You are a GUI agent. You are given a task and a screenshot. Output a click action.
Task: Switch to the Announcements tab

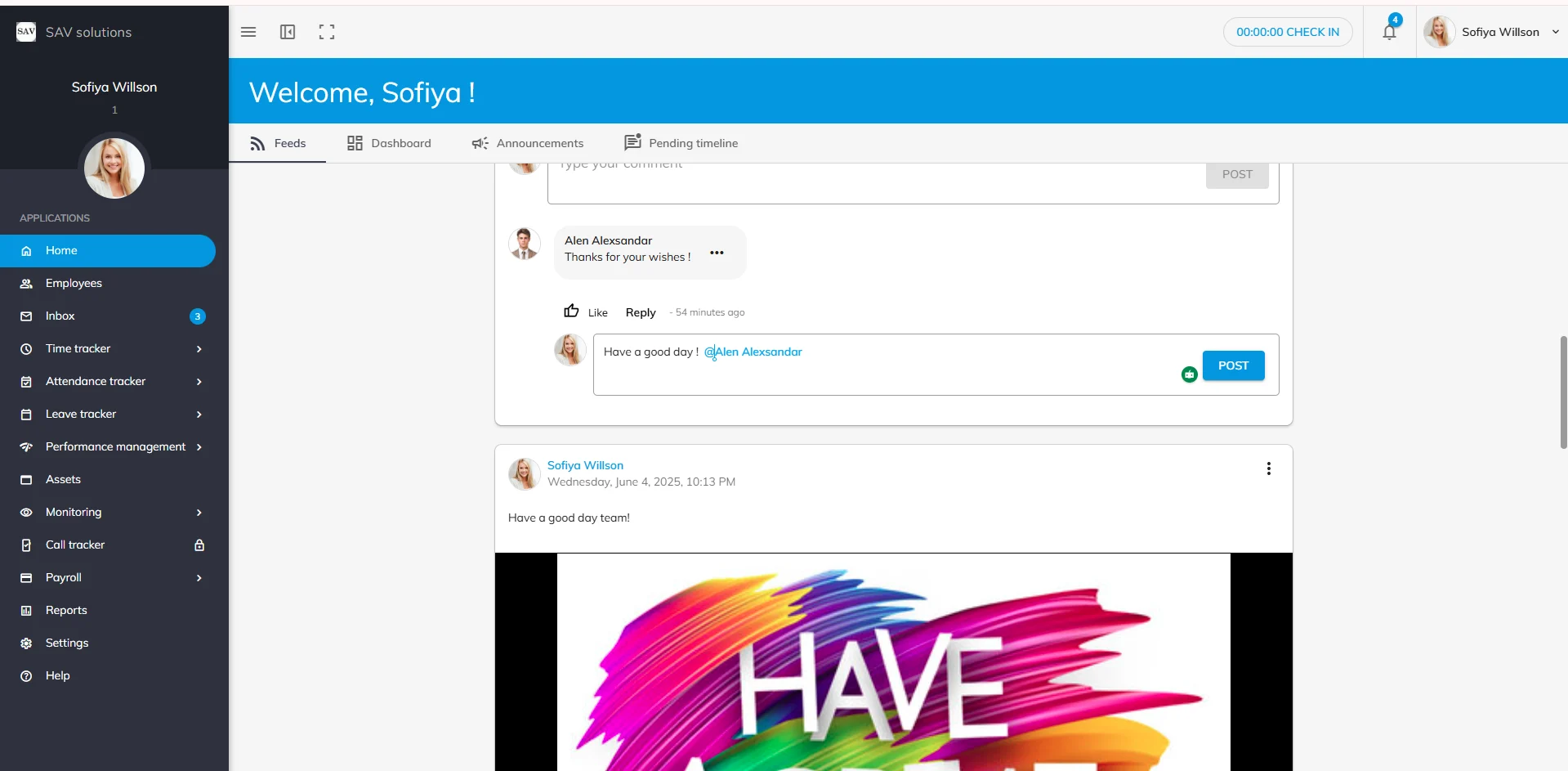528,143
